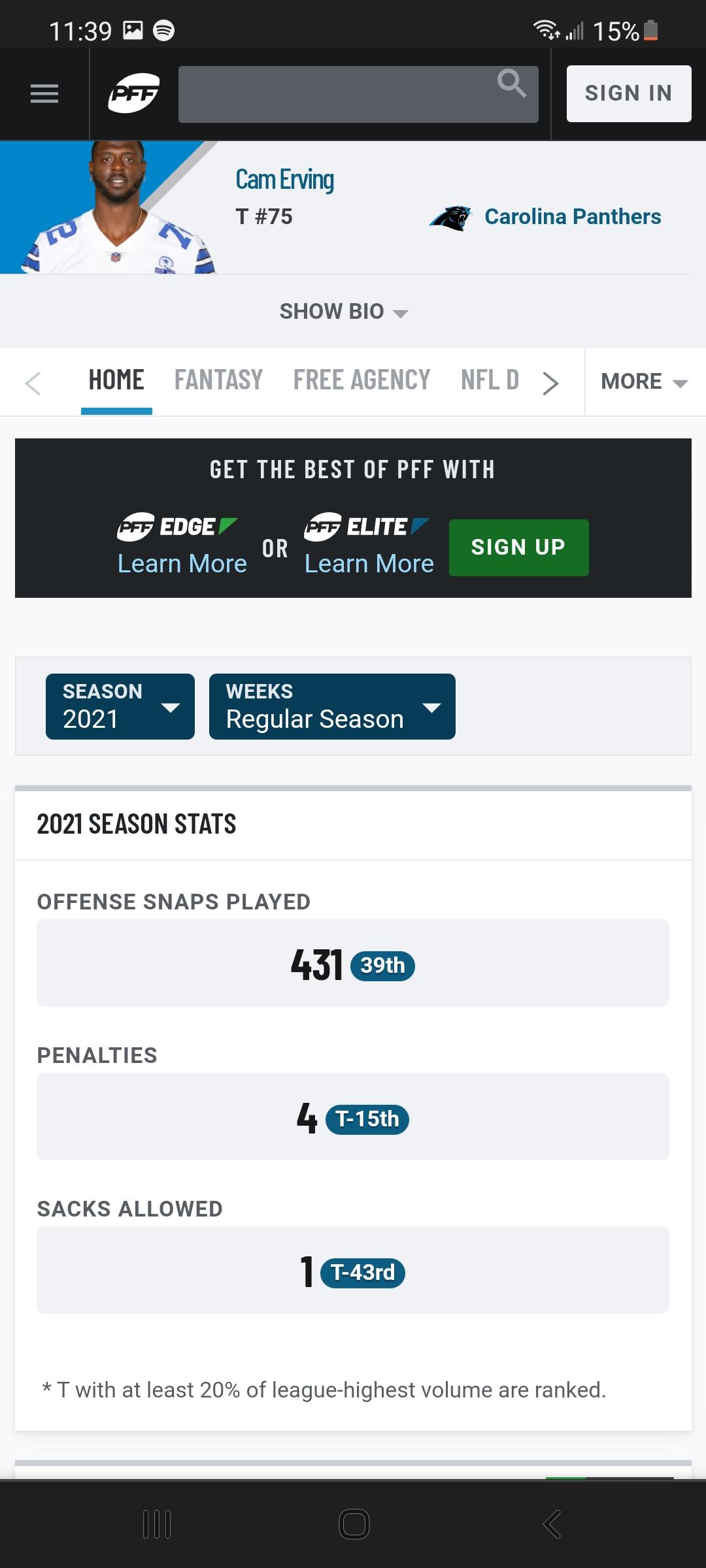The image size is (706, 1568).
Task: Switch to the Fantasy tab
Action: pos(218,380)
